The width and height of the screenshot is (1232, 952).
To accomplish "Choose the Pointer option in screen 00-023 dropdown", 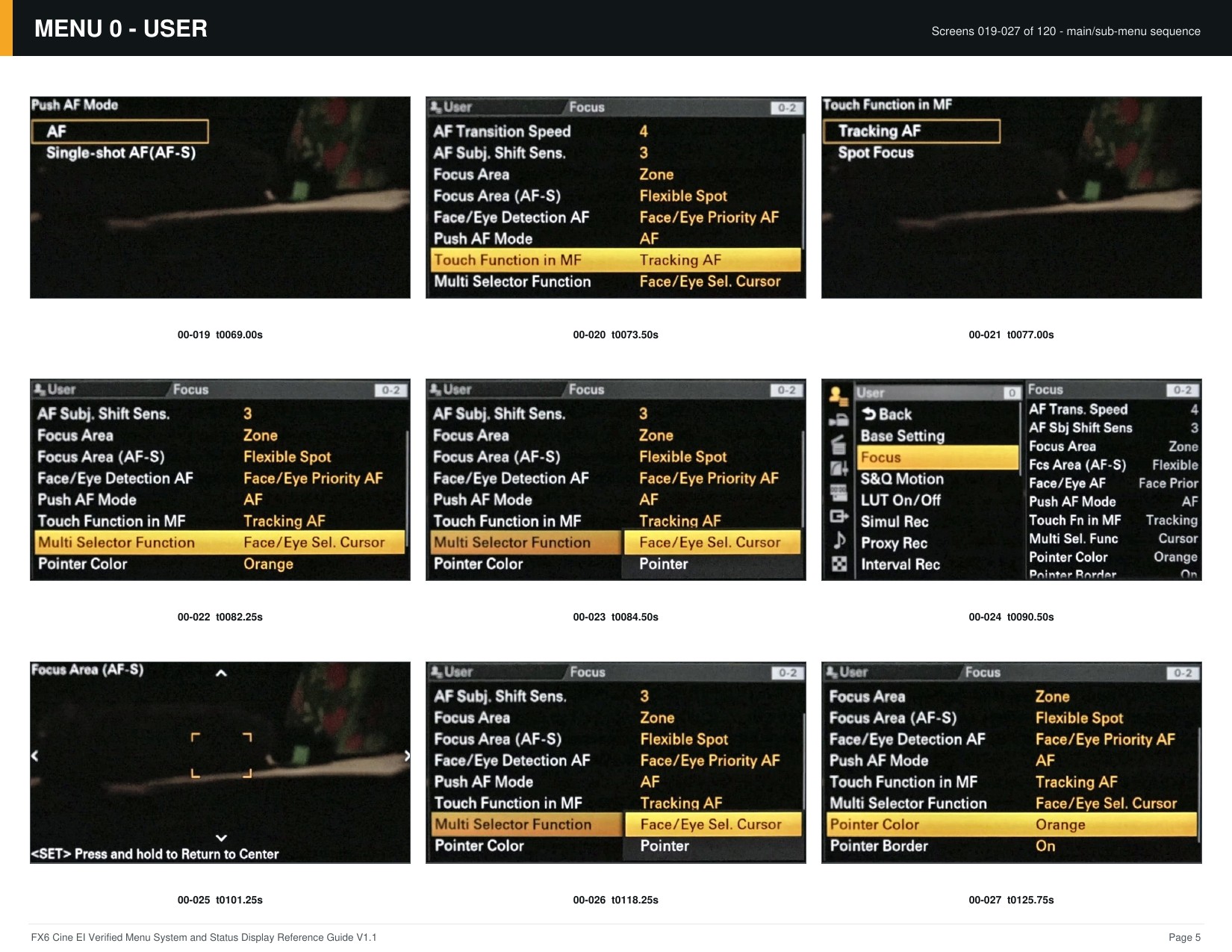I will (711, 564).
